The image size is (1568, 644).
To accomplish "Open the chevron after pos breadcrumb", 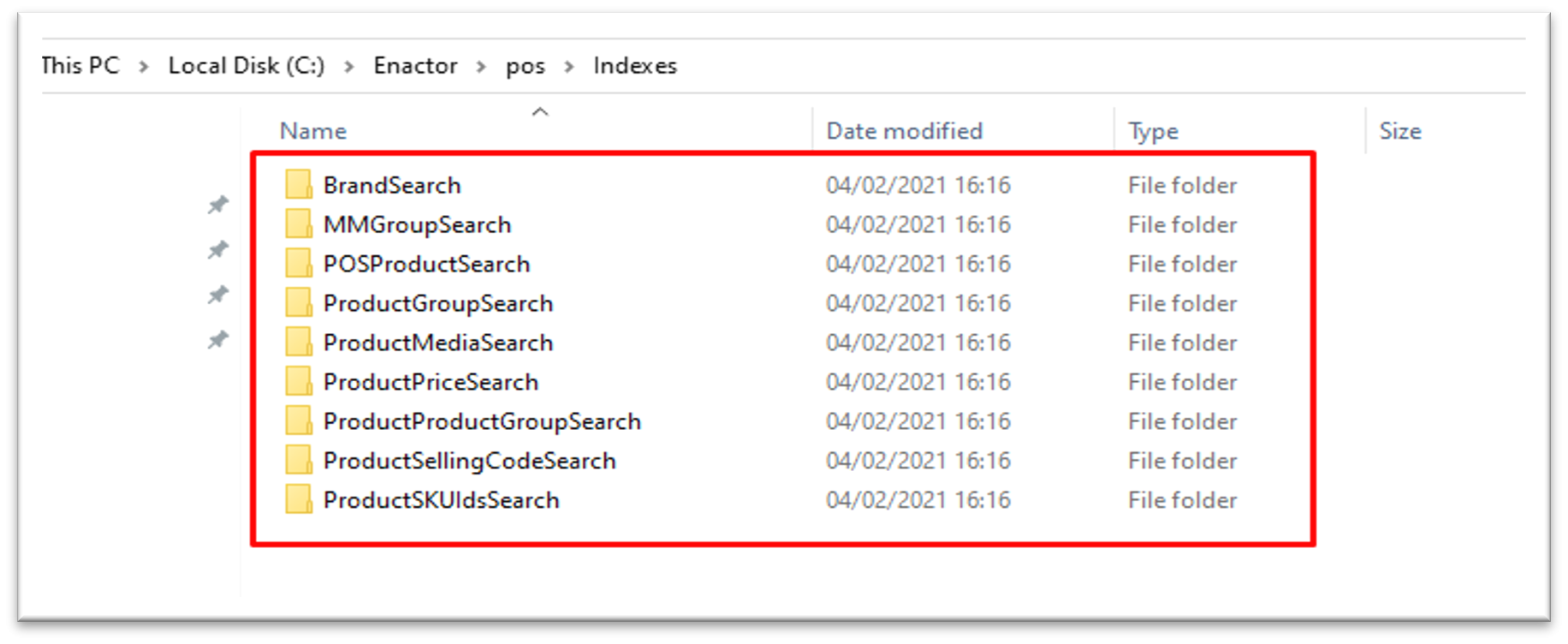I will pos(569,67).
